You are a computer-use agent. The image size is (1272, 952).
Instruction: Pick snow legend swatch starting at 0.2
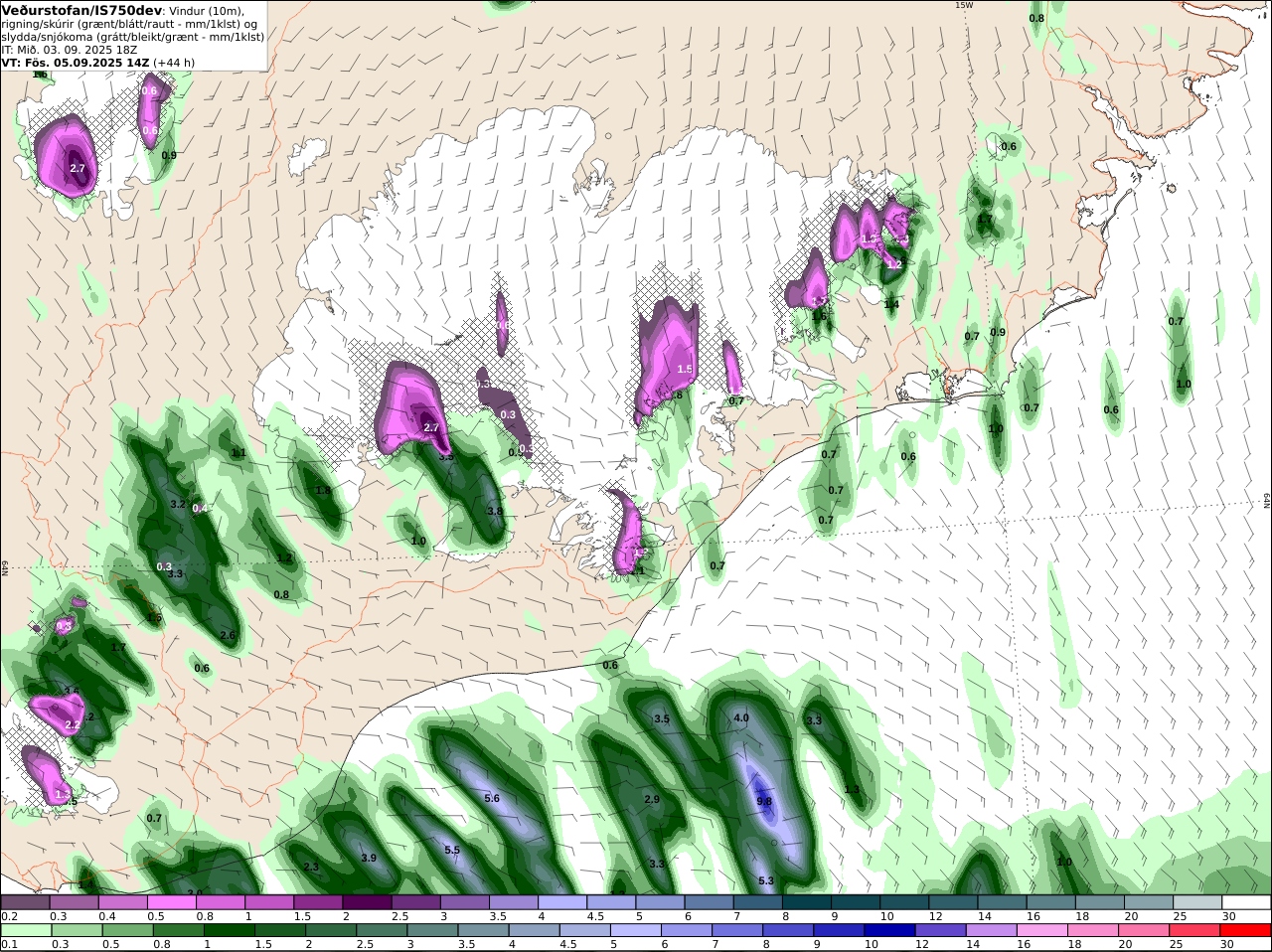pyautogui.click(x=25, y=902)
